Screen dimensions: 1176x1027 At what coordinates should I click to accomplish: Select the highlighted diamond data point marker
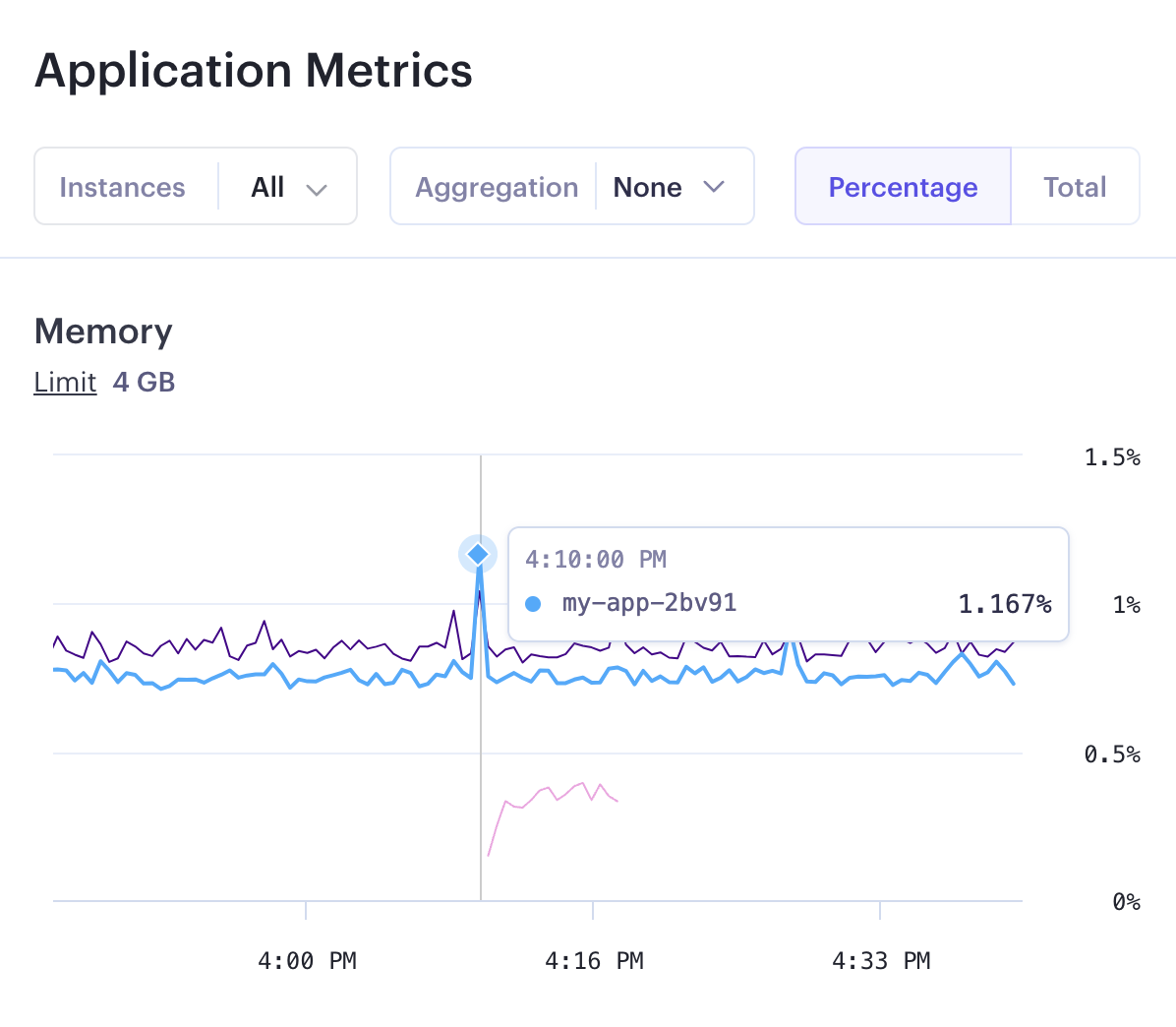click(x=478, y=553)
